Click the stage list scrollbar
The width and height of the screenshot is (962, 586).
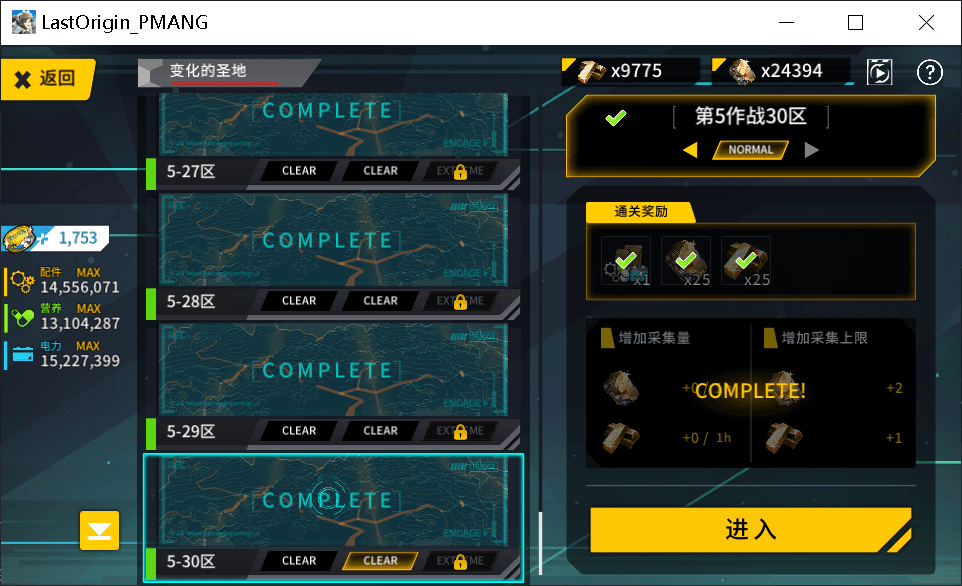(x=540, y=543)
